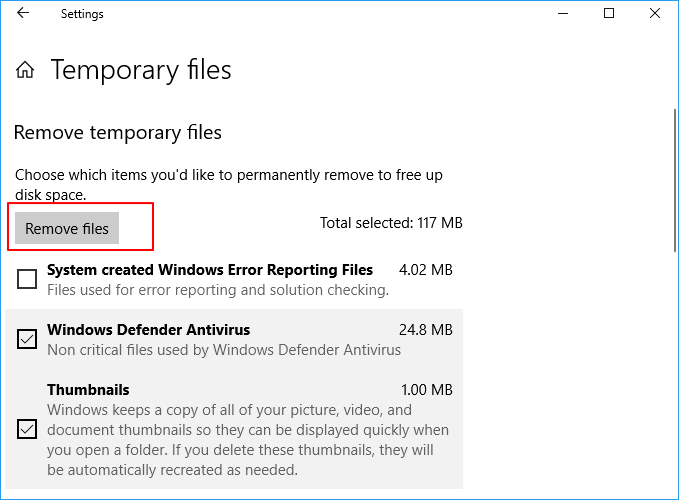Click the back arrow in title bar
Screen dimensions: 679x500
click(x=23, y=14)
